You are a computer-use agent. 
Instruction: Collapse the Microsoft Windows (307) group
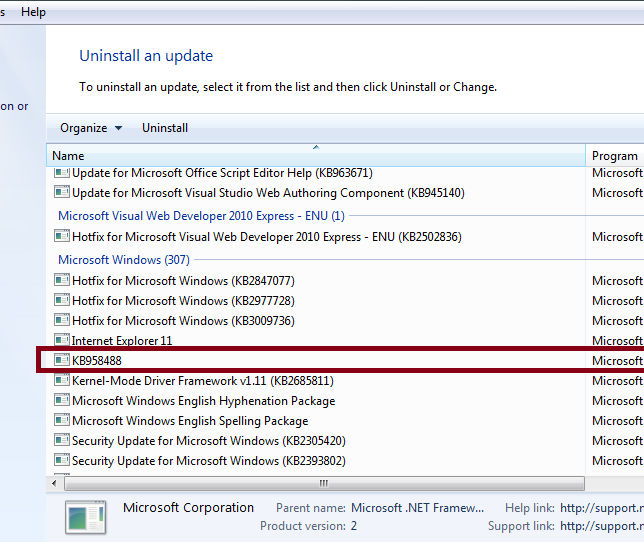pyautogui.click(x=124, y=260)
